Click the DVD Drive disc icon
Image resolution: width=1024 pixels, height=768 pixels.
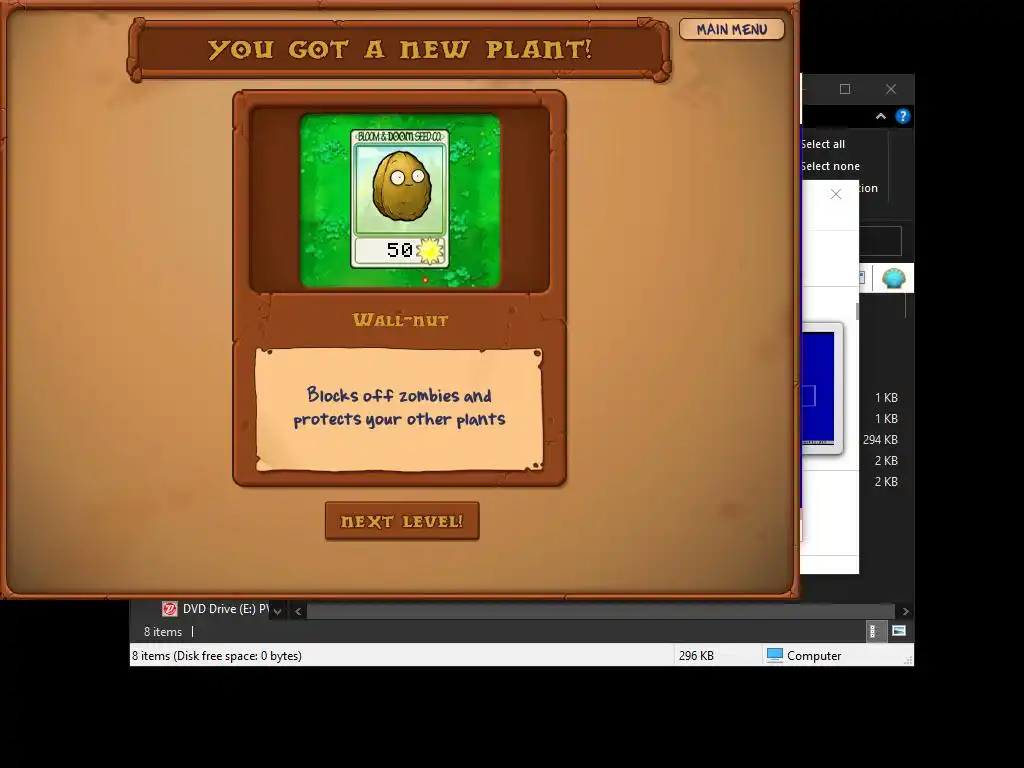tap(169, 609)
